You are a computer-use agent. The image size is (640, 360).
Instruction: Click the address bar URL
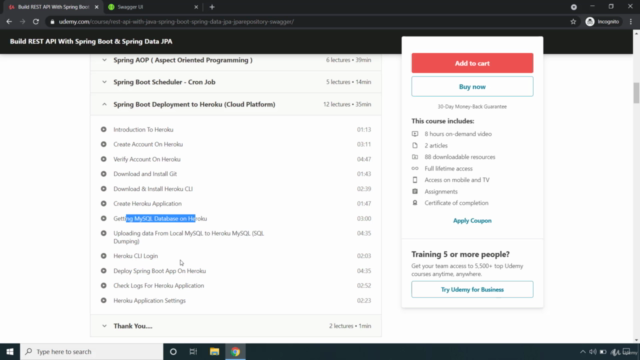[x=176, y=22]
